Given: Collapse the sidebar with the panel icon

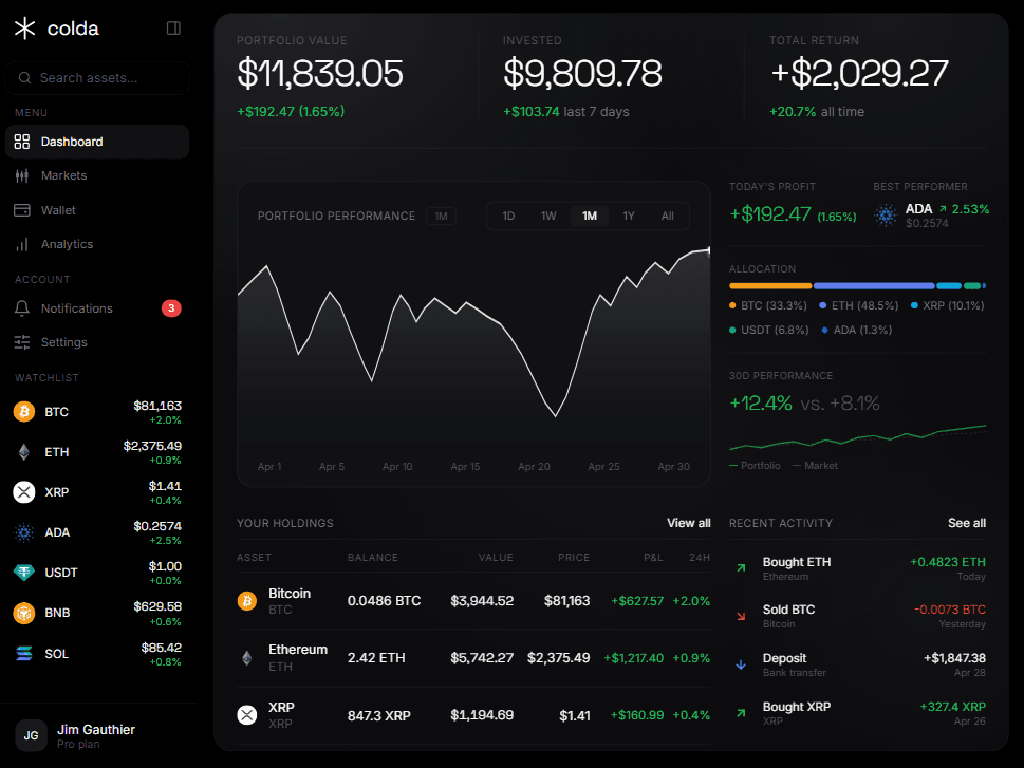Looking at the screenshot, I should coord(174,28).
